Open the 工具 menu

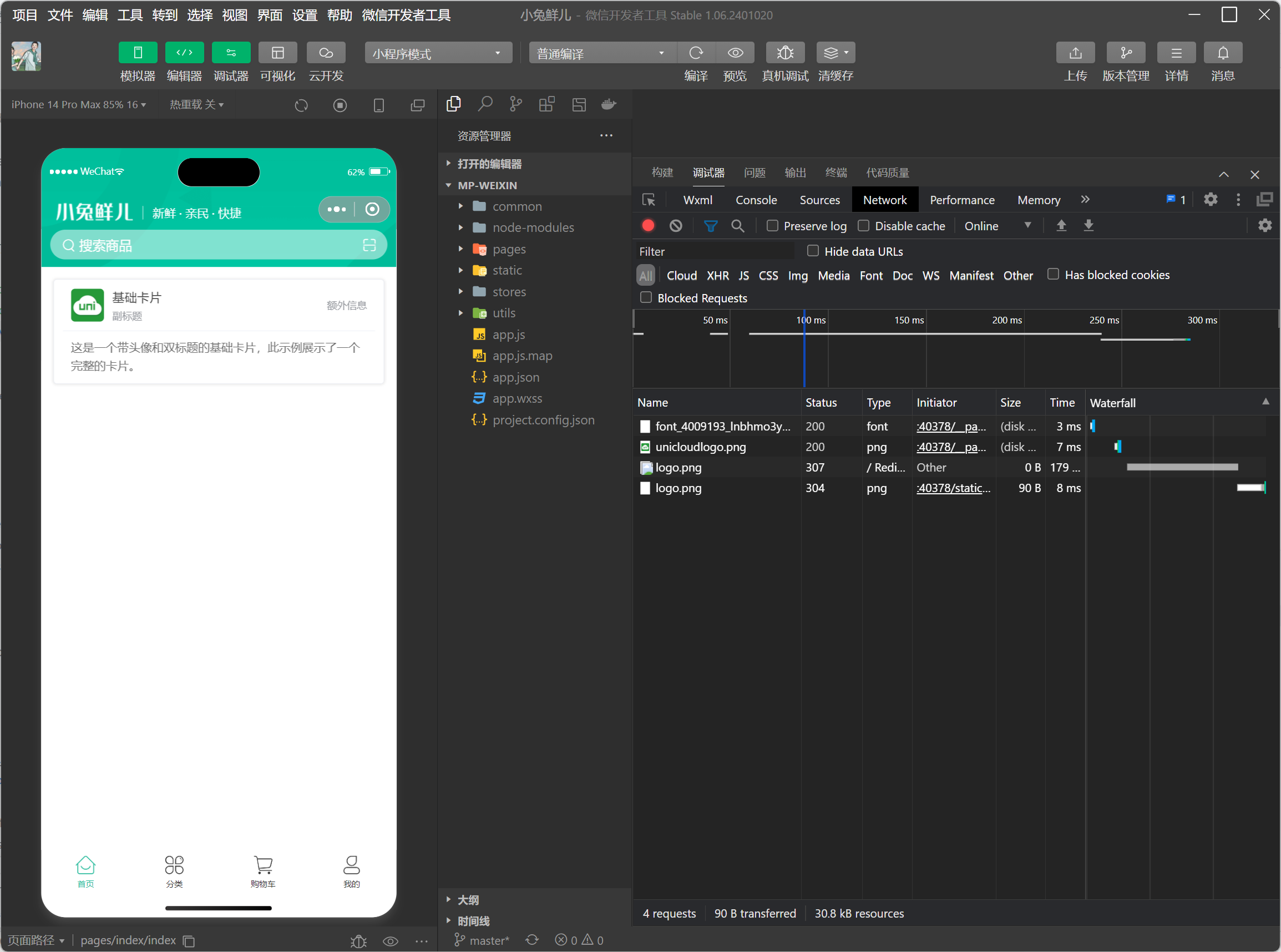[x=130, y=15]
